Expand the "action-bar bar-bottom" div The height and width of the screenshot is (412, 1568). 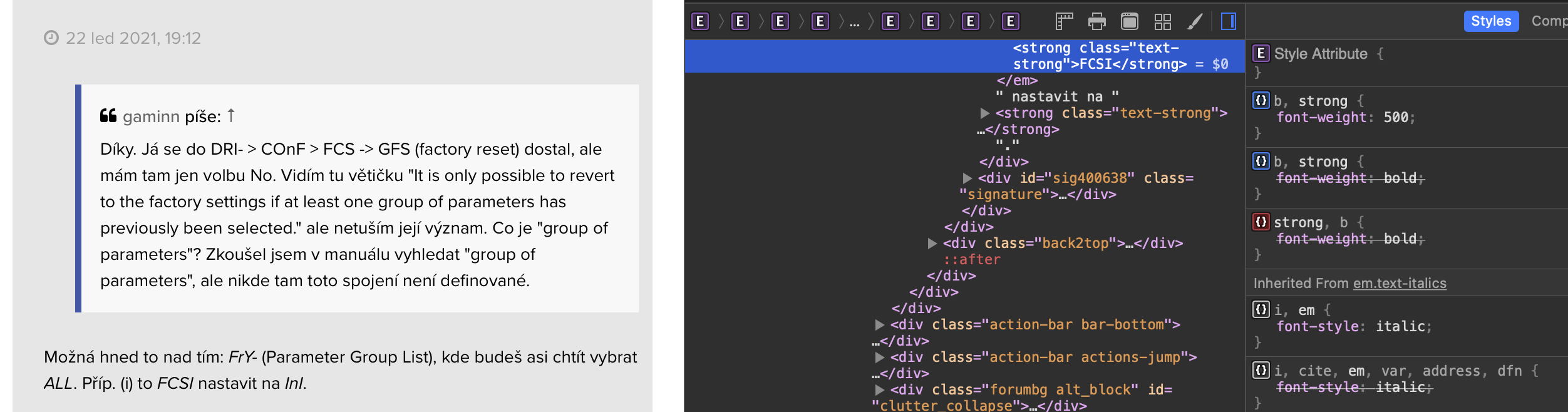point(879,325)
